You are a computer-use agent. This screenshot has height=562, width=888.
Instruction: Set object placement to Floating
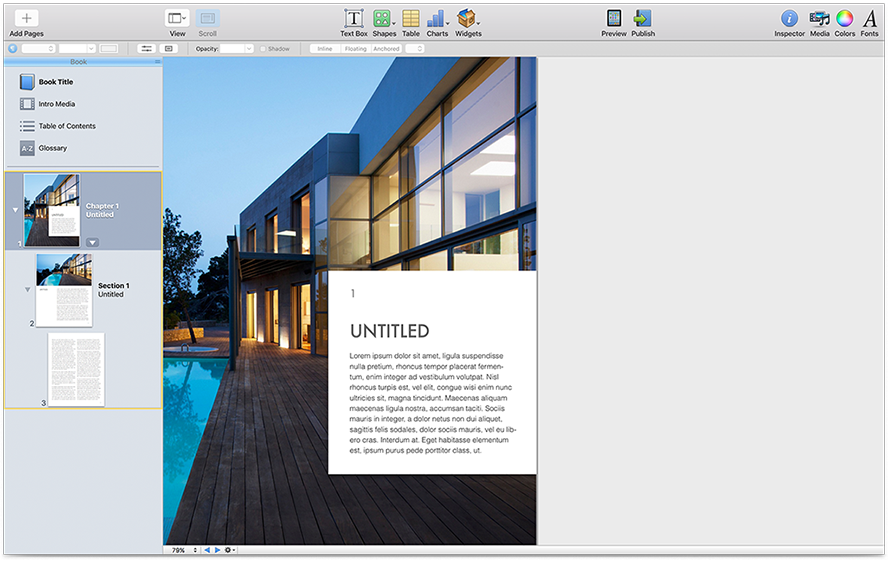355,49
